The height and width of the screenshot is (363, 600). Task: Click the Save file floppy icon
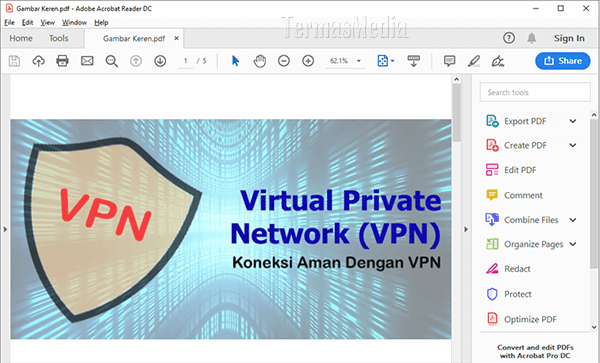[x=15, y=61]
